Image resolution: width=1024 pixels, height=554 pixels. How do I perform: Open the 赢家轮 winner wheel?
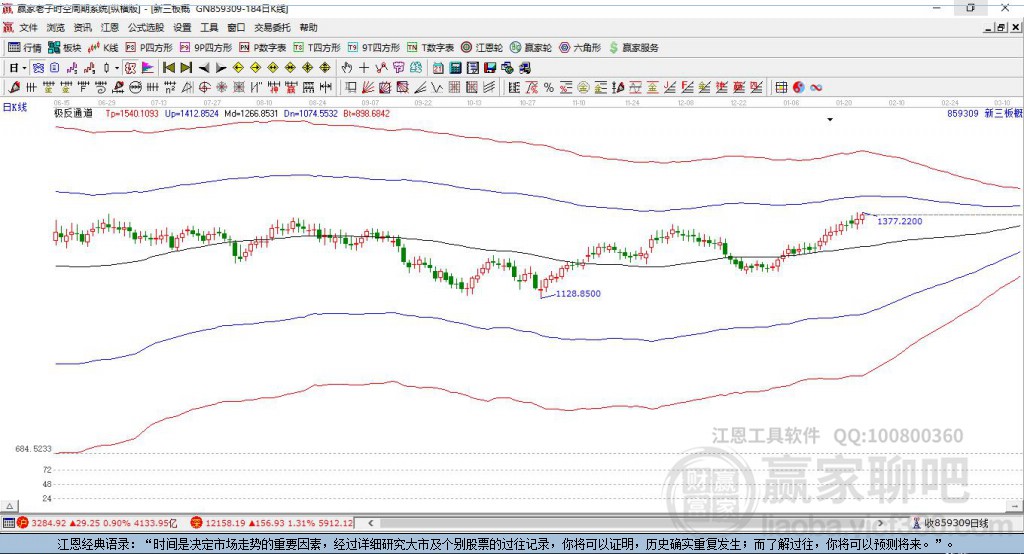[531, 48]
